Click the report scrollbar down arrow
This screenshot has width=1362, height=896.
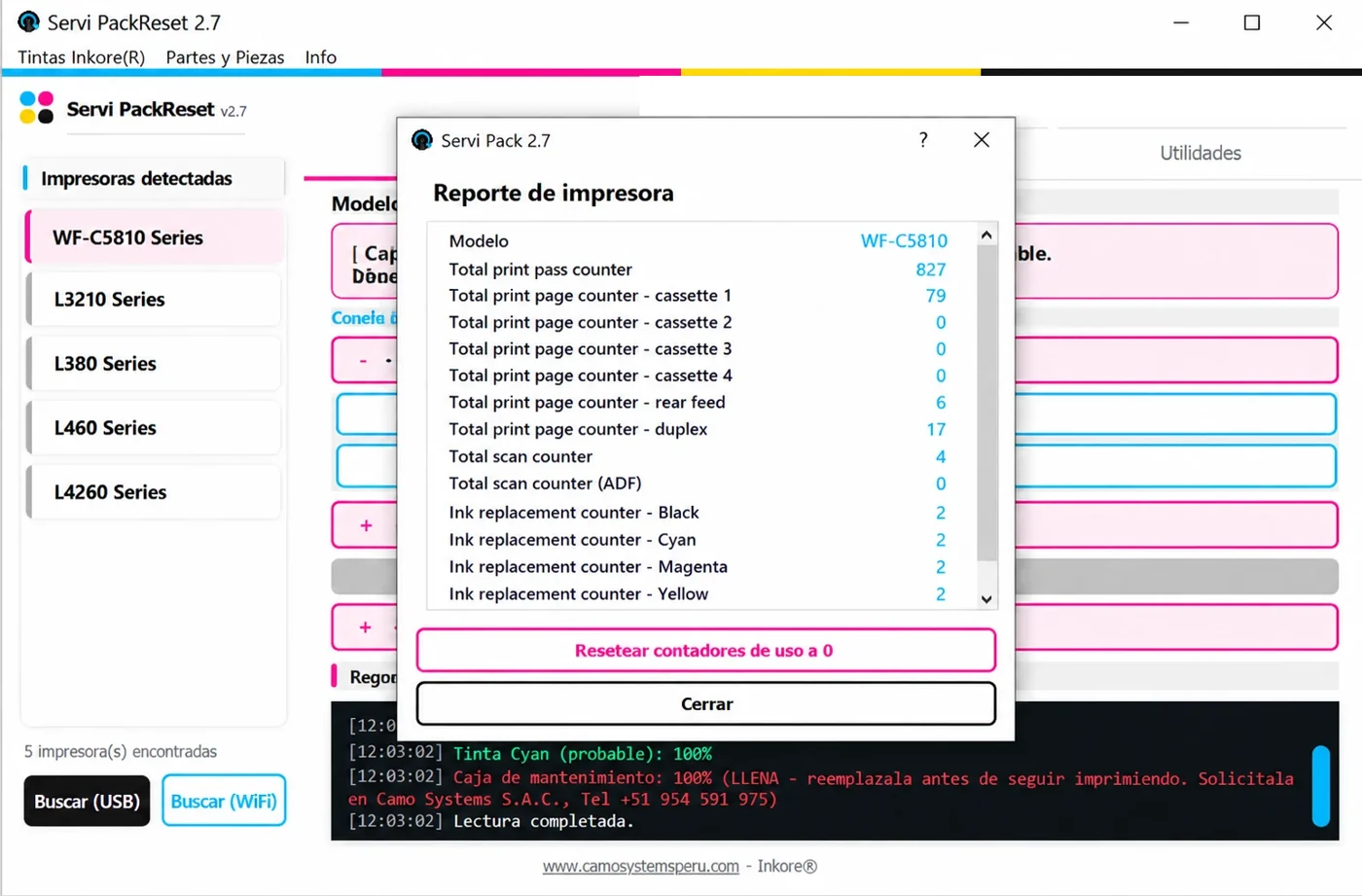[986, 599]
